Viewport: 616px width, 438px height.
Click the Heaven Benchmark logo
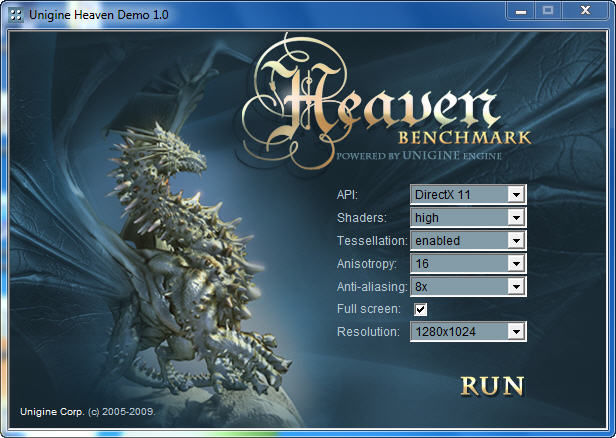387,102
